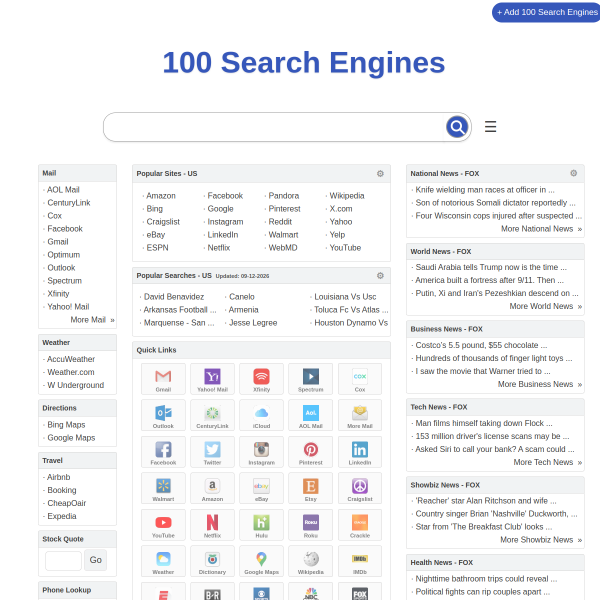Click the Stock Quote Go button
The height and width of the screenshot is (600, 600).
[x=95, y=560]
